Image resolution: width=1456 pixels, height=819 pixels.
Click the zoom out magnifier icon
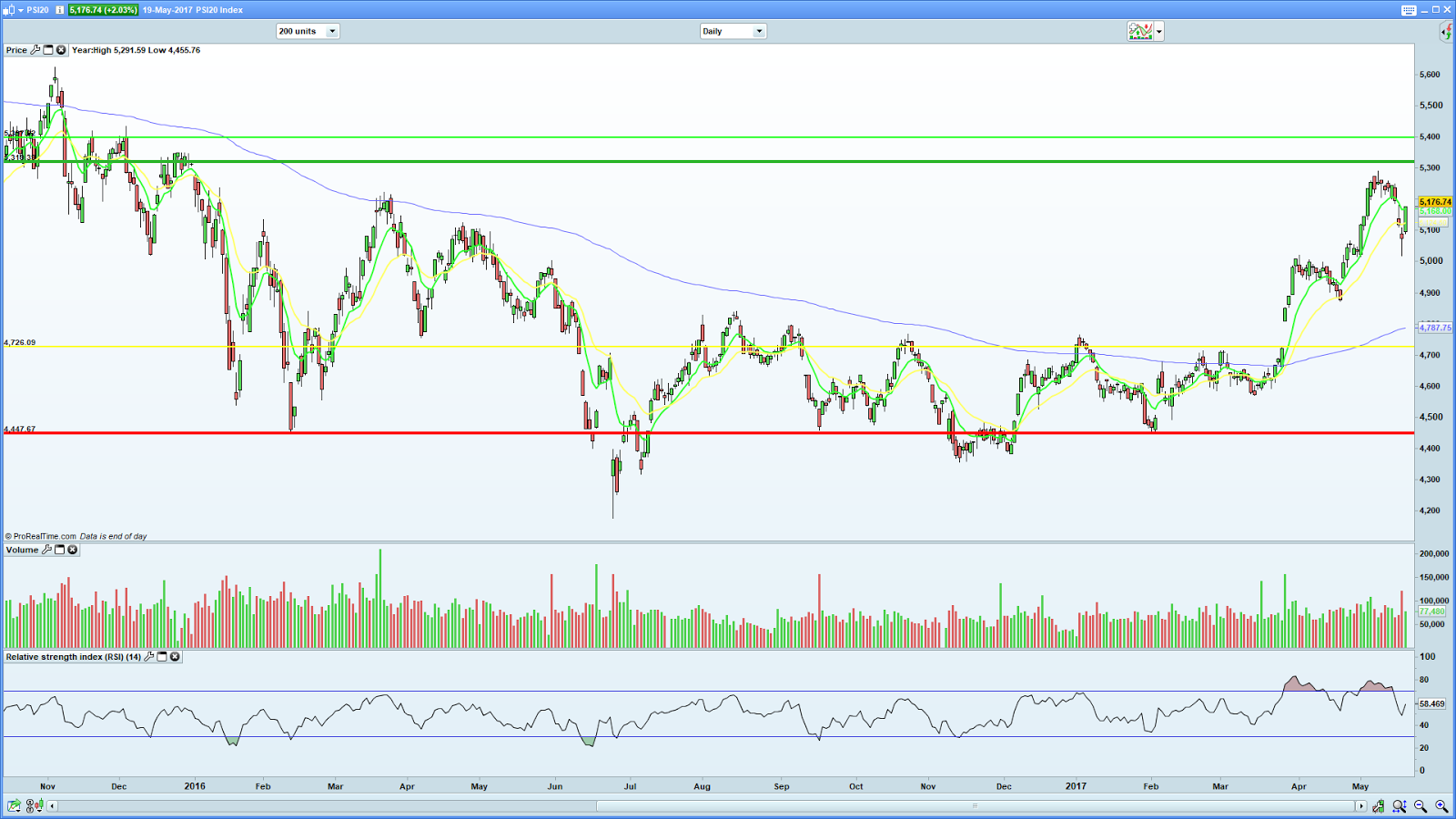(1421, 805)
